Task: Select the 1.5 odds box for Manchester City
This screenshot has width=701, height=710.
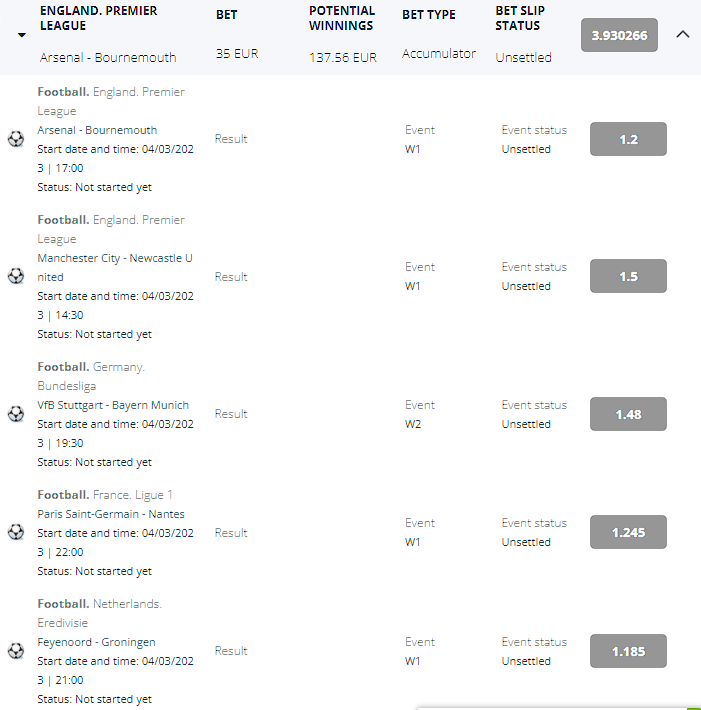Action: [628, 276]
